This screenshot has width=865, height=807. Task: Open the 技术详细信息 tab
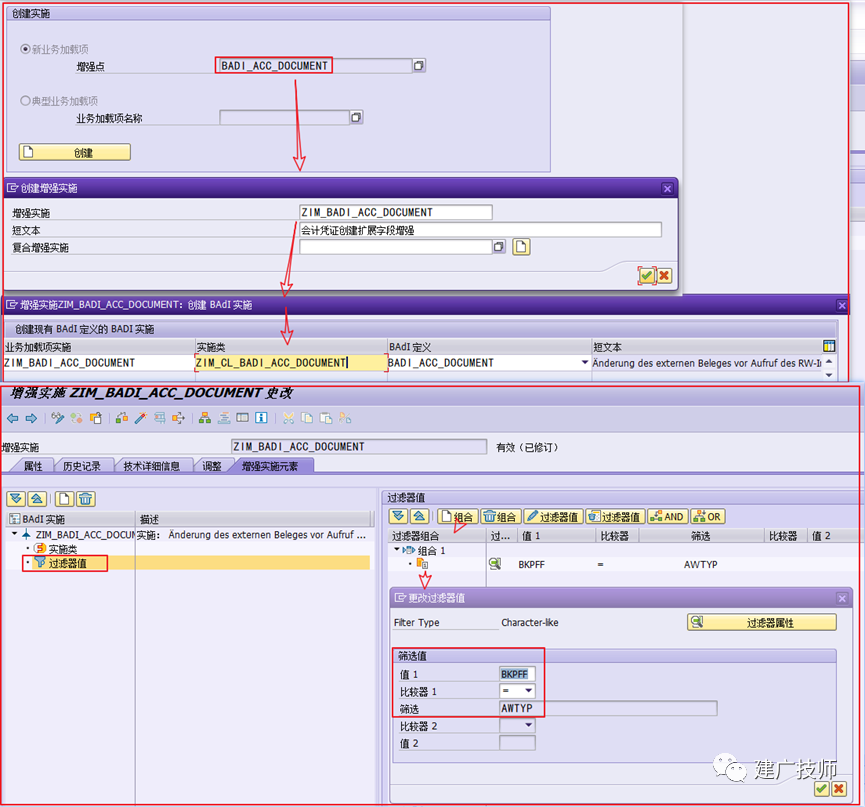(151, 466)
